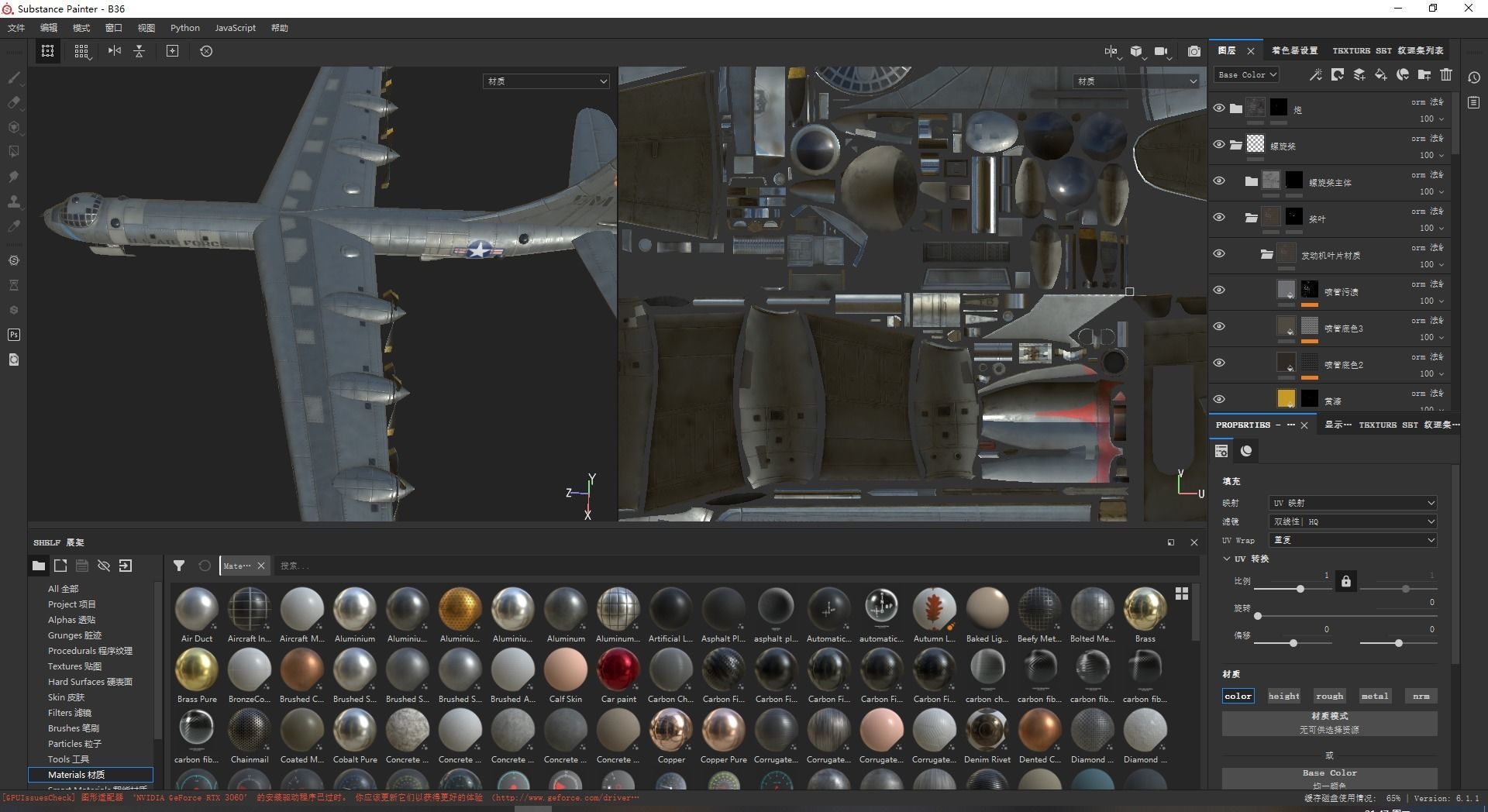Image resolution: width=1488 pixels, height=812 pixels.
Task: Open the 文件 menu
Action: coord(16,28)
